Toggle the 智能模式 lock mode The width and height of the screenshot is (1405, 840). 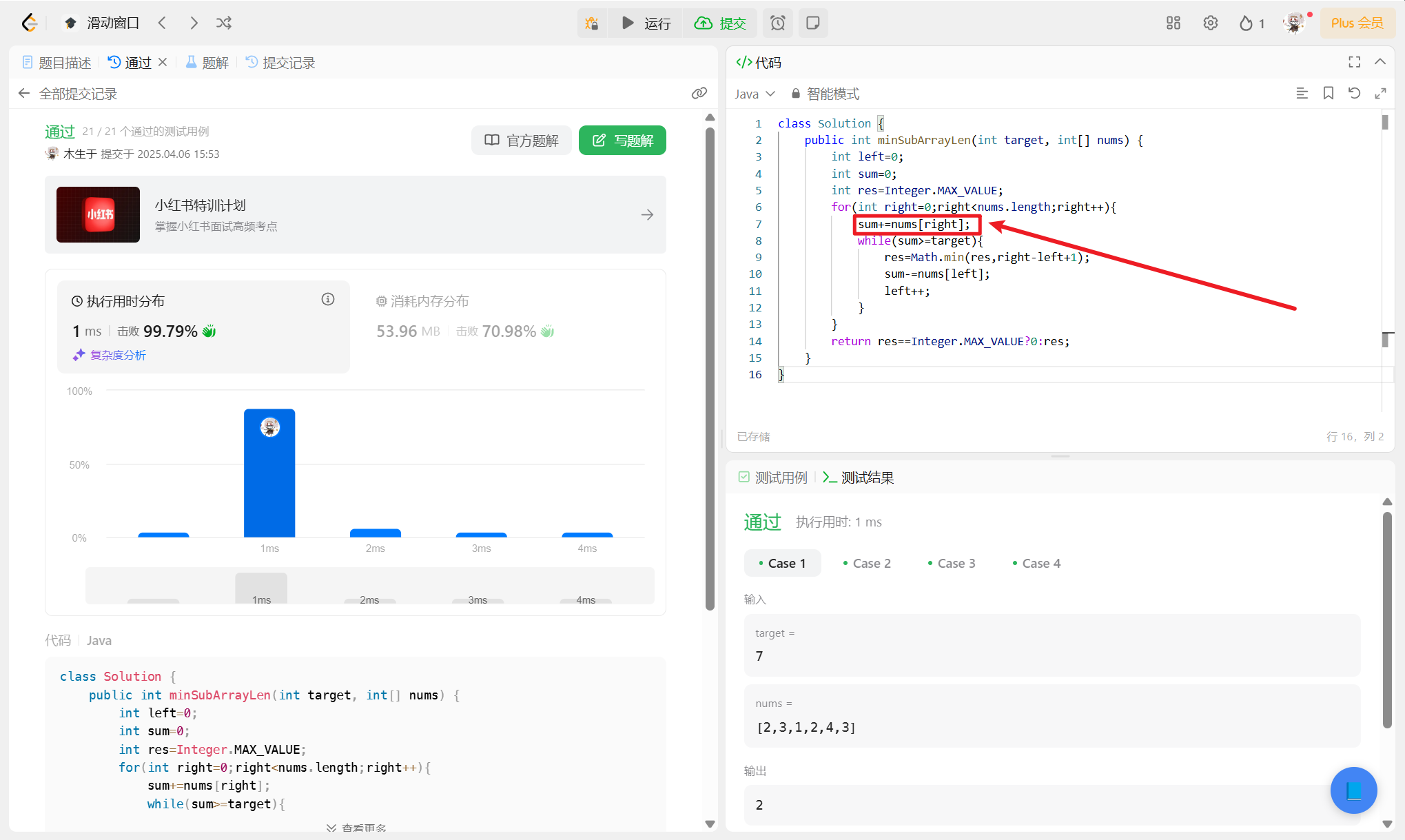(x=825, y=94)
